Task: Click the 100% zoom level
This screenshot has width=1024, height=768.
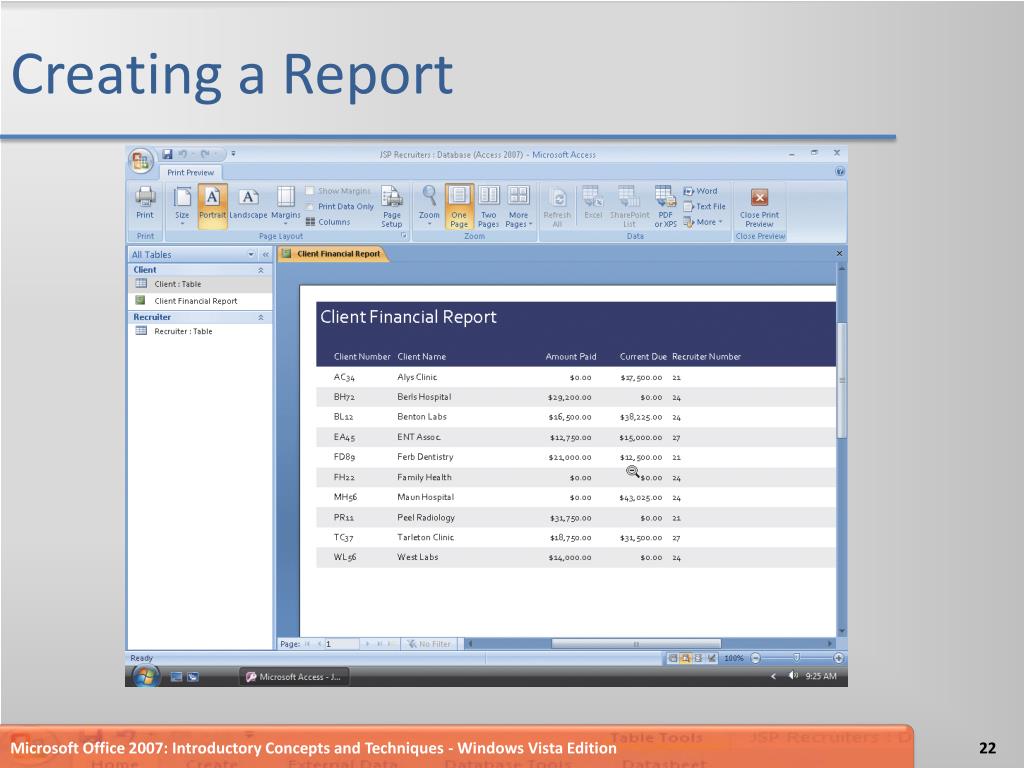Action: [734, 658]
